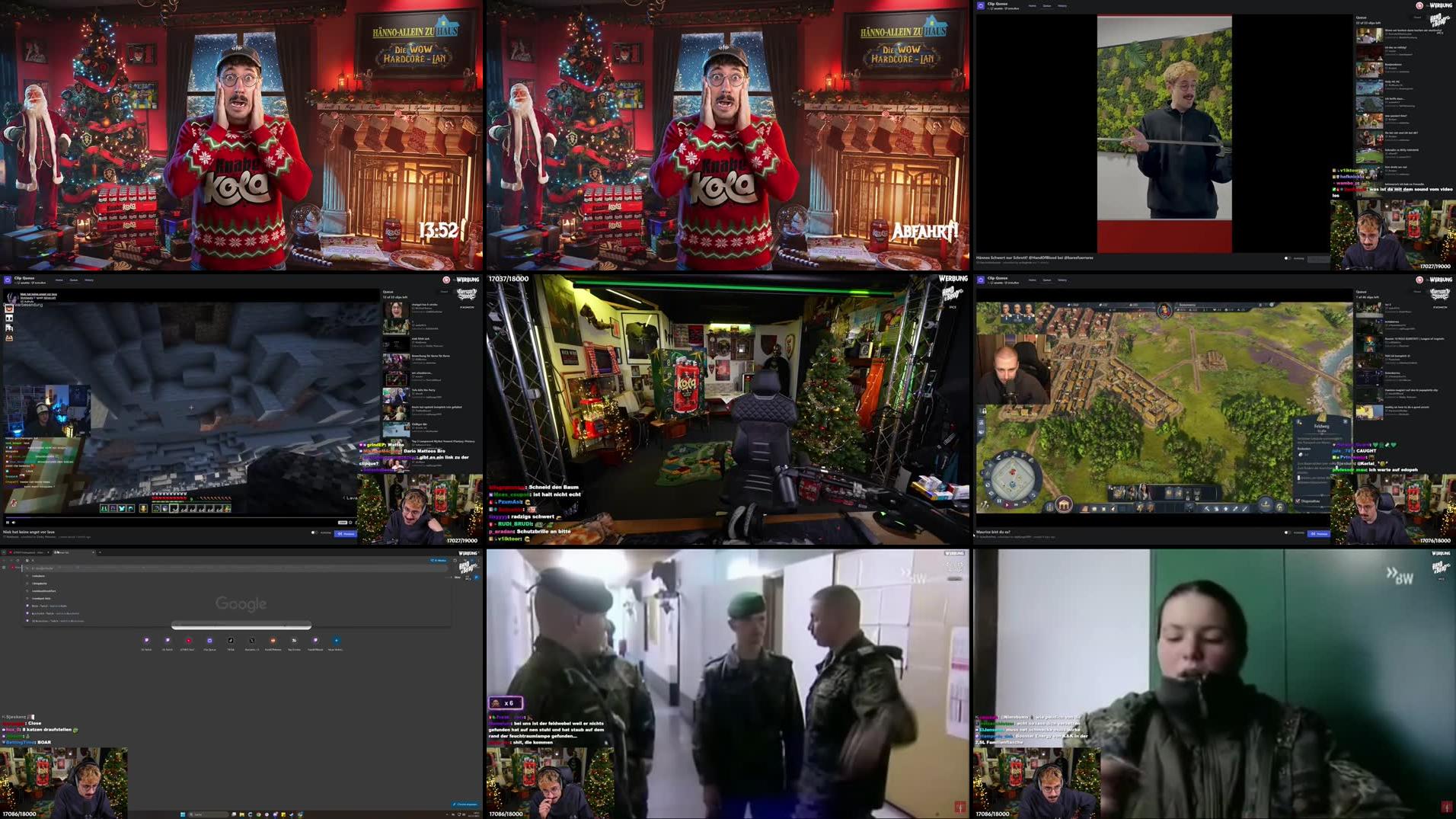Click the ship icon in the game's bottom-right toolbar
This screenshot has height=819, width=1456.
(1266, 504)
